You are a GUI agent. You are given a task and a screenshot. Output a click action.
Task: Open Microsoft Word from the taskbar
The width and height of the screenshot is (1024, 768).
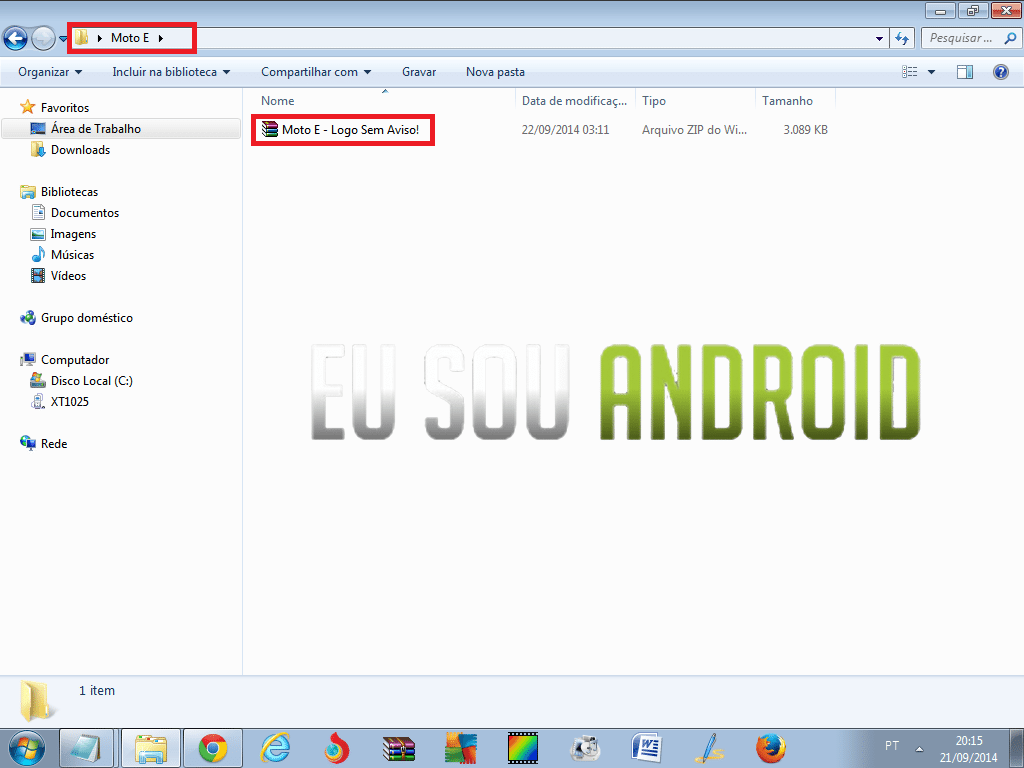pyautogui.click(x=647, y=747)
